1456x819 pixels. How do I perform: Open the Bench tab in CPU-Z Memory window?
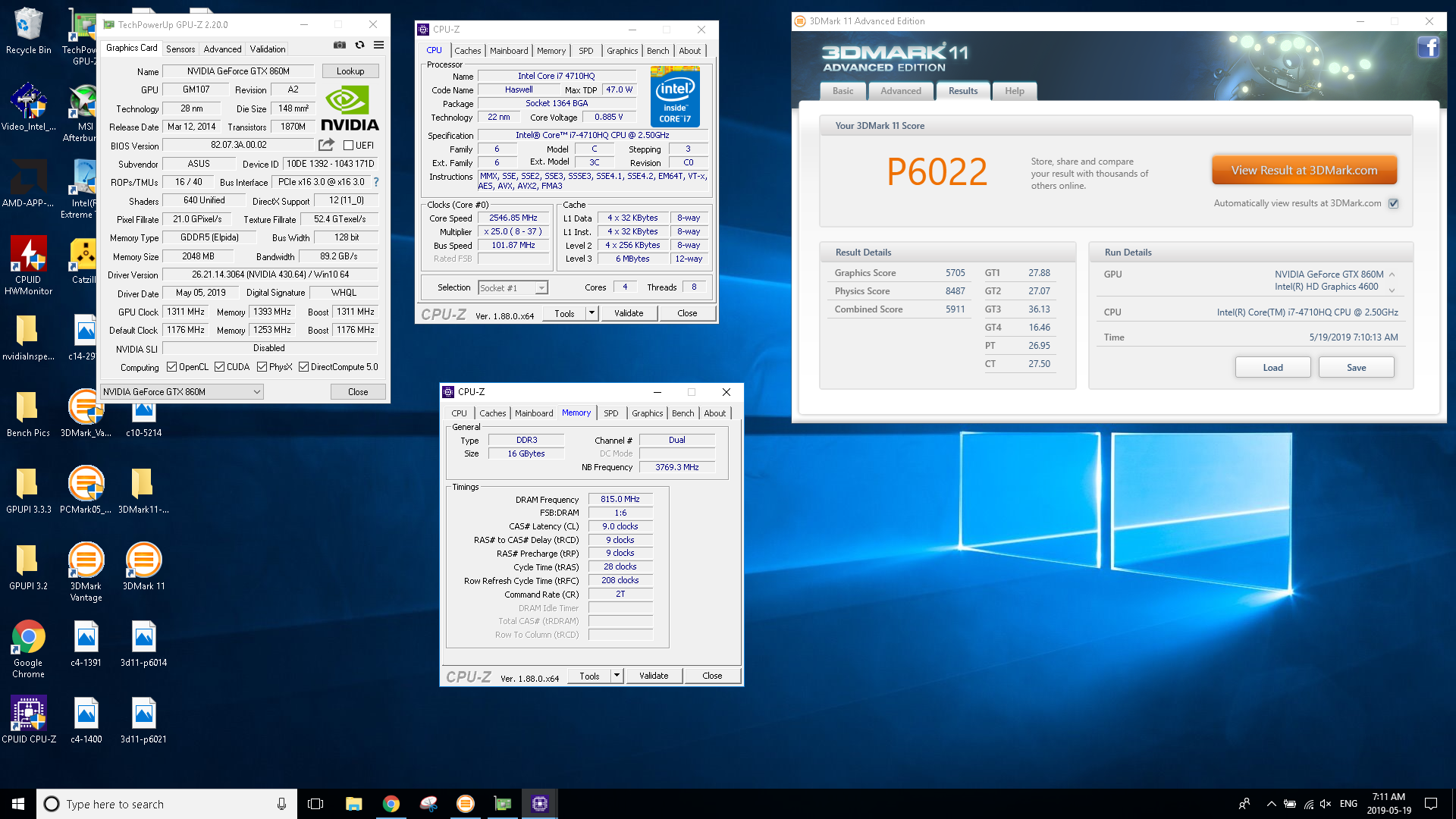[682, 413]
